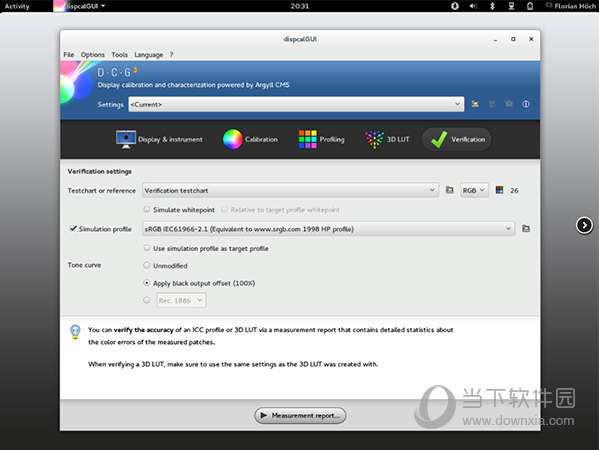Browse for a testchart file with folder icon
599x450 pixels.
click(x=450, y=190)
